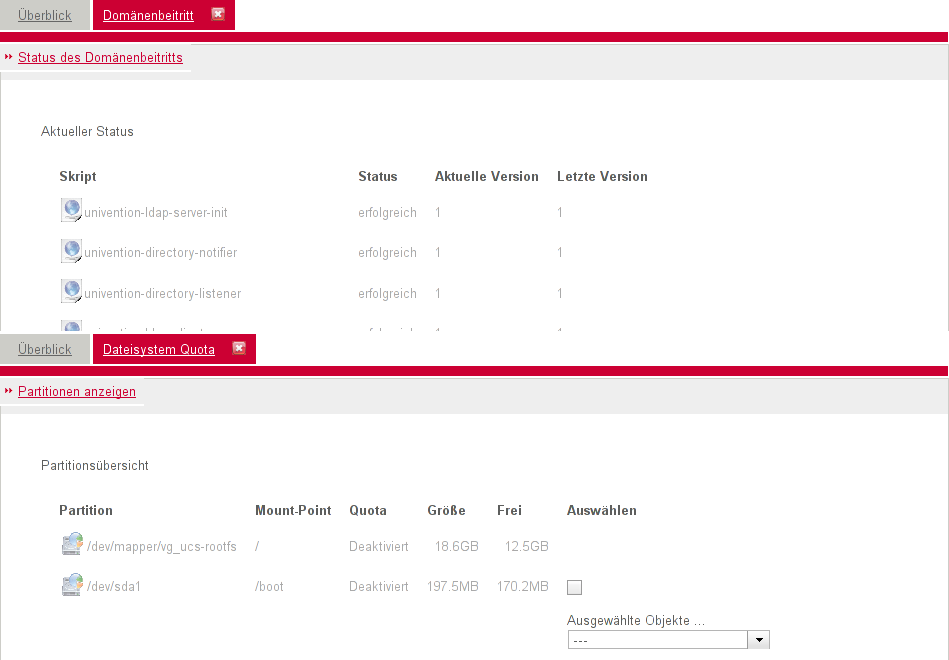949x660 pixels.
Task: Click the univention-directory-listener script name
Action: tap(163, 293)
